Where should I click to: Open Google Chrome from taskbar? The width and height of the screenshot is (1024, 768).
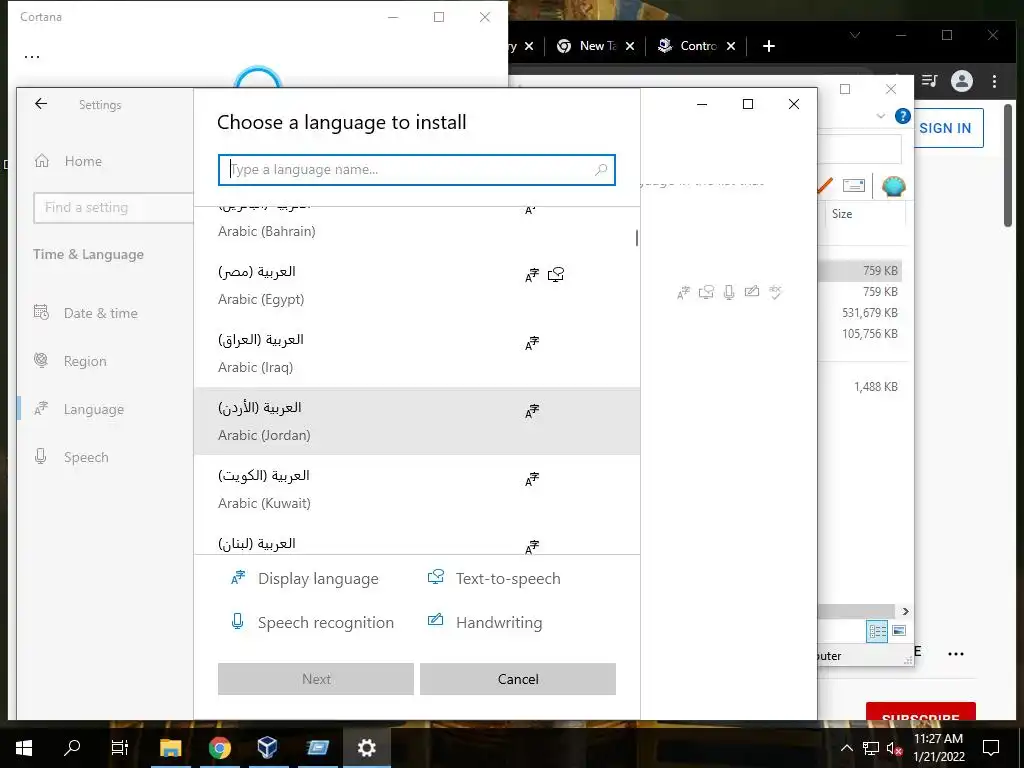click(x=220, y=747)
